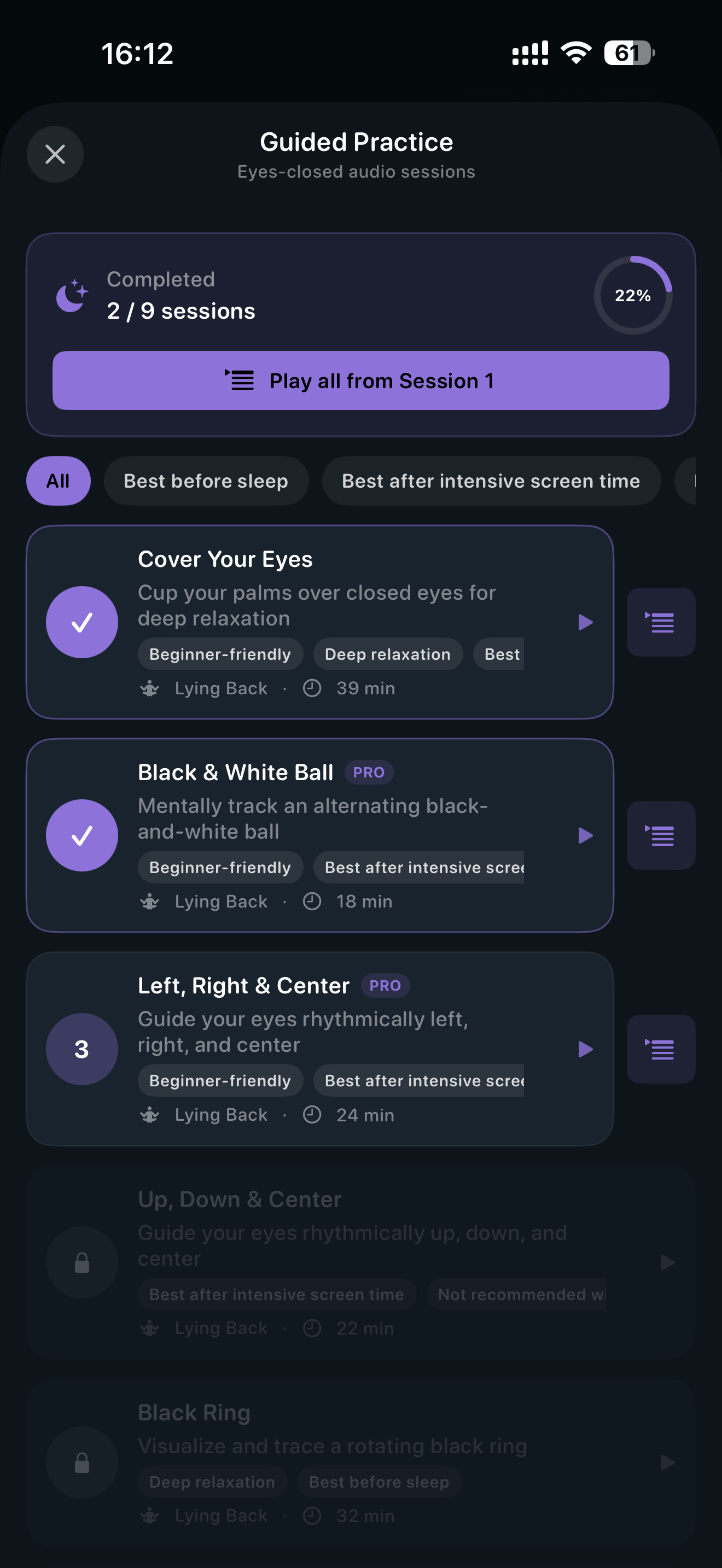Tap the session number badge on Left, Right & Center

coord(81,1049)
